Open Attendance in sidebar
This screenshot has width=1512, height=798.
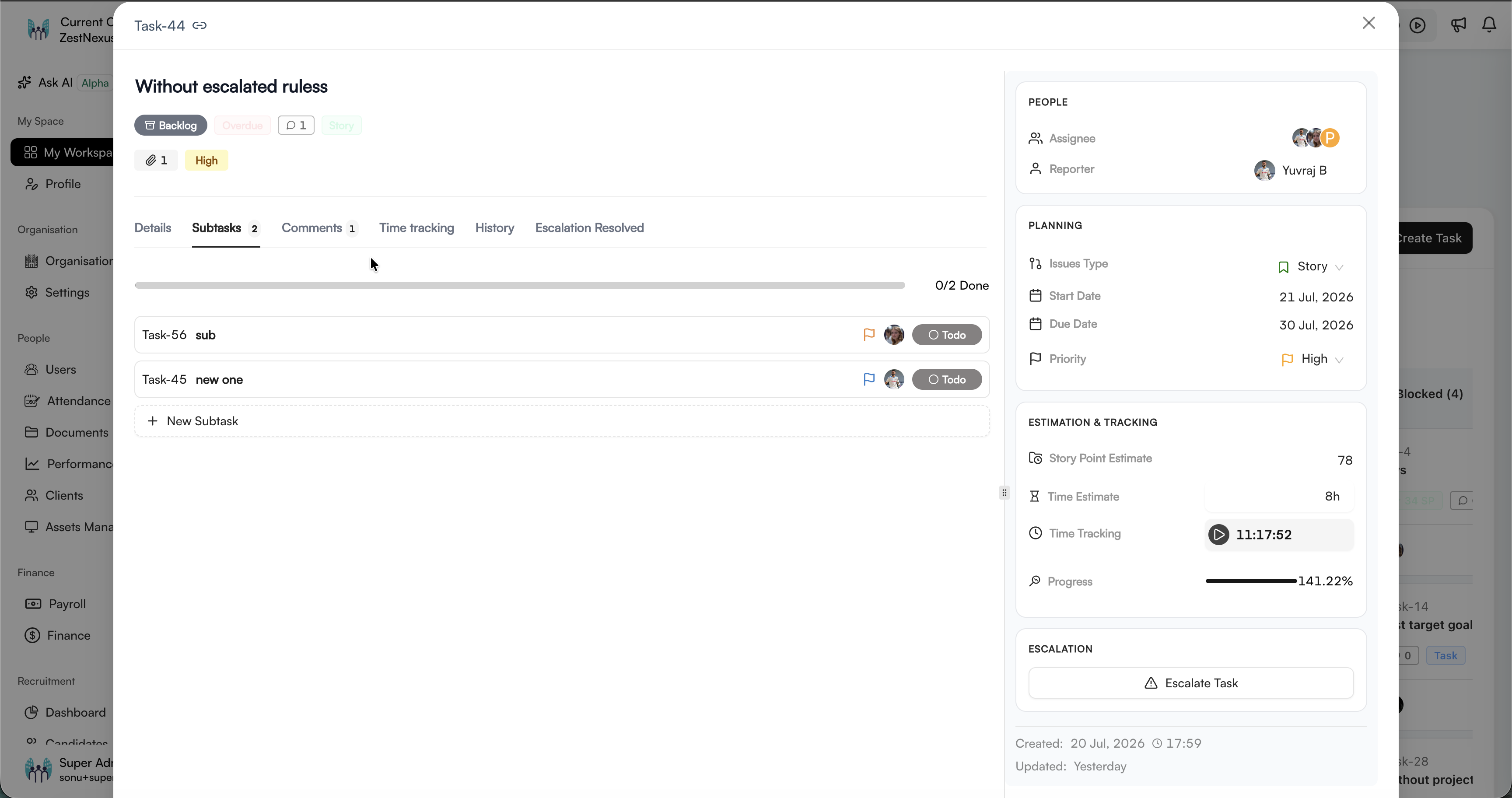(x=67, y=401)
